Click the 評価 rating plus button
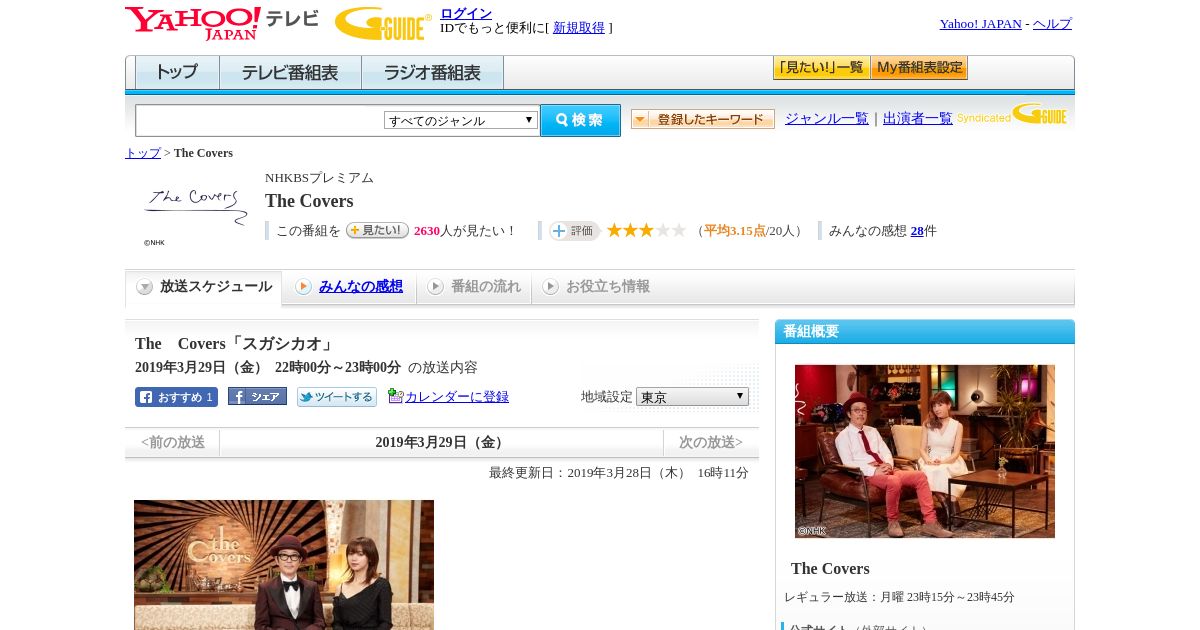Image resolution: width=1200 pixels, height=630 pixels. [574, 231]
